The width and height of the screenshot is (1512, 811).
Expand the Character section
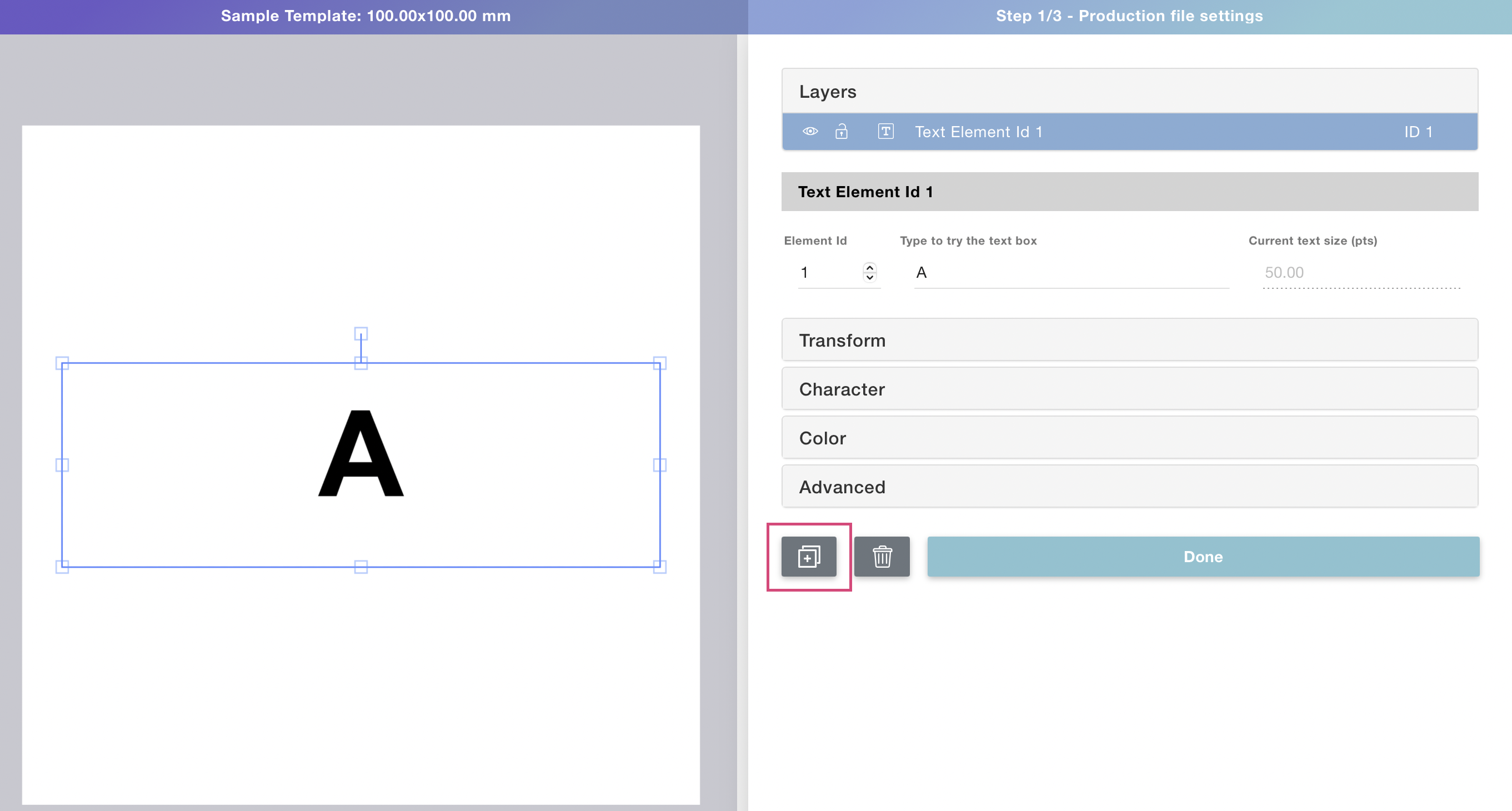pyautogui.click(x=1129, y=389)
